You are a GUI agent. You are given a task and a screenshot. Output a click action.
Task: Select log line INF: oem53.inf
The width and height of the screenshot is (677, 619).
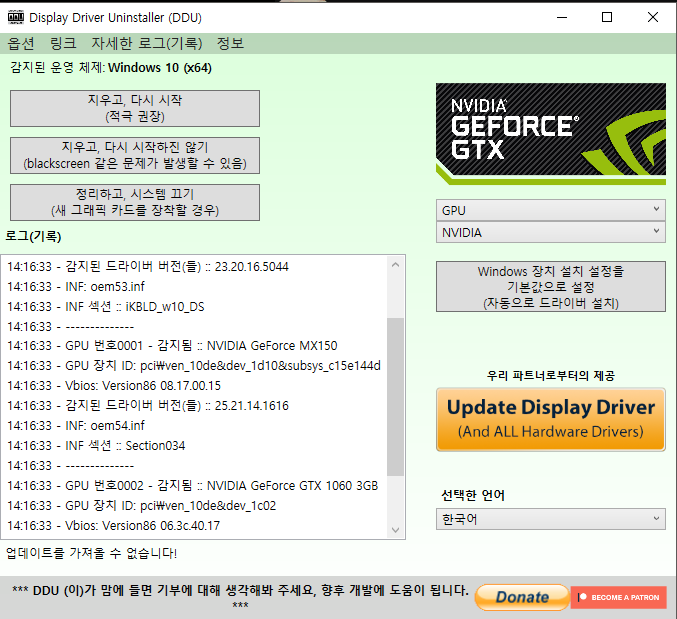point(76,287)
